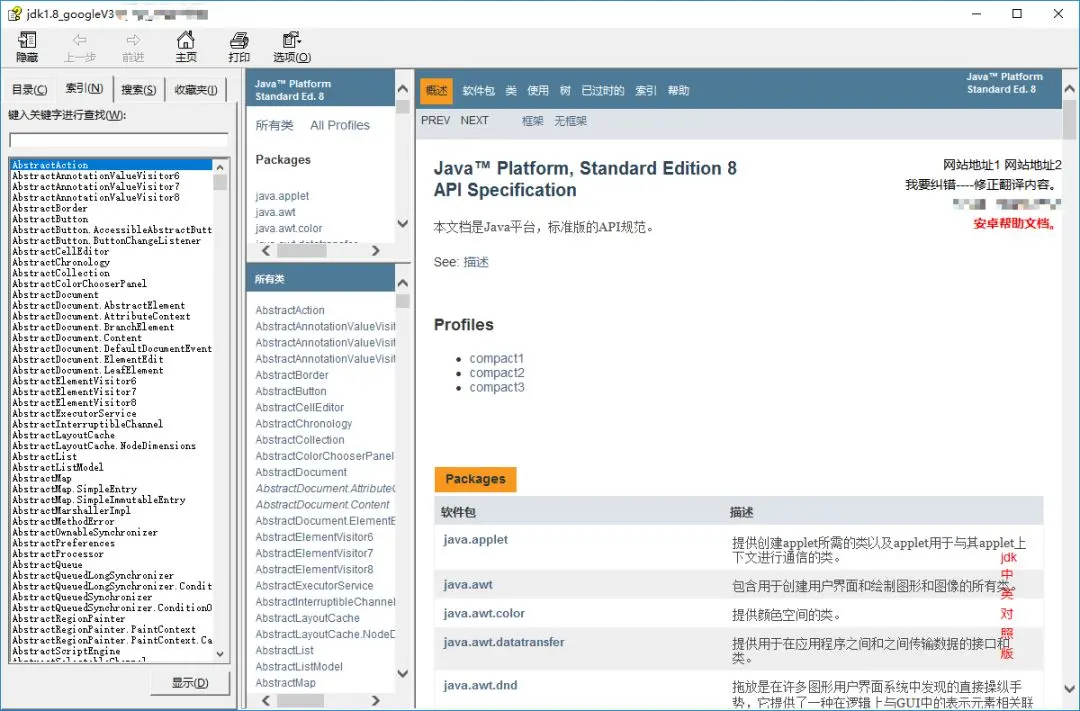Screen dimensions: 1080x711
Task: Click the 框架 frames link
Action: click(x=532, y=121)
